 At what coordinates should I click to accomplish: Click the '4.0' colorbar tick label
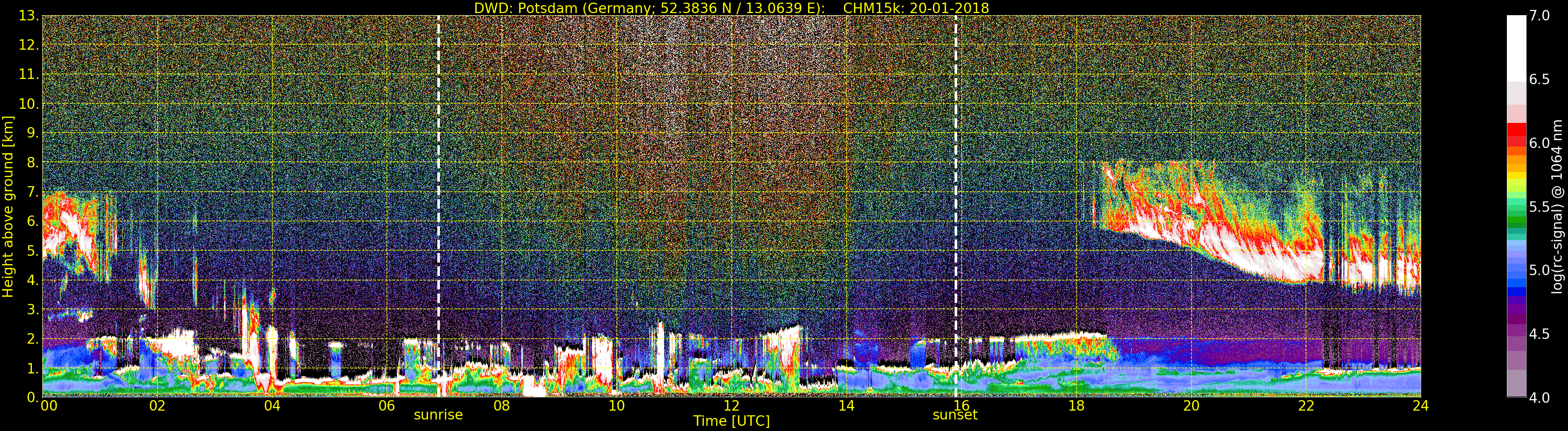pos(1540,398)
